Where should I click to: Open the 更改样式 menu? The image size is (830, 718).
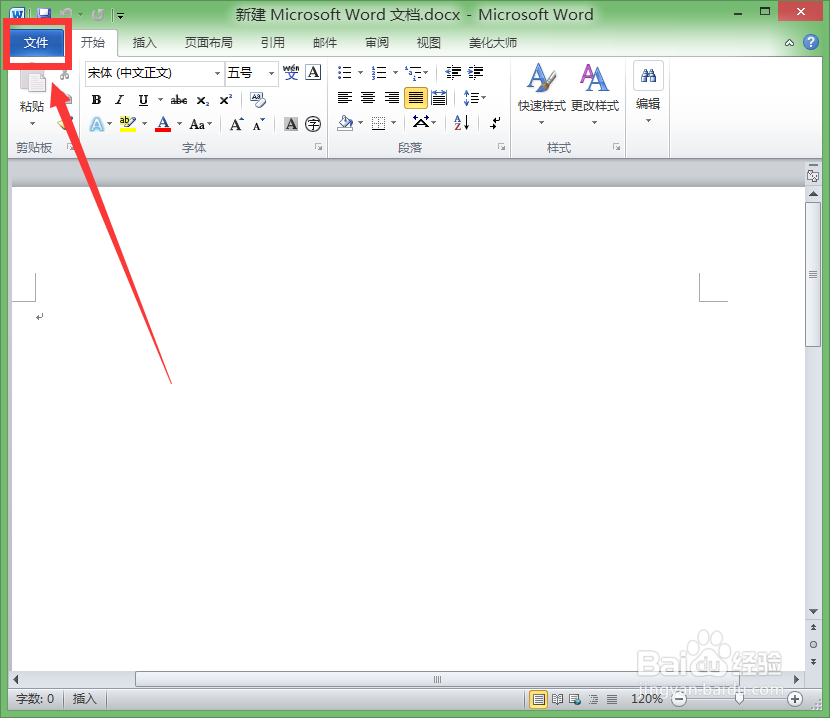(x=594, y=93)
